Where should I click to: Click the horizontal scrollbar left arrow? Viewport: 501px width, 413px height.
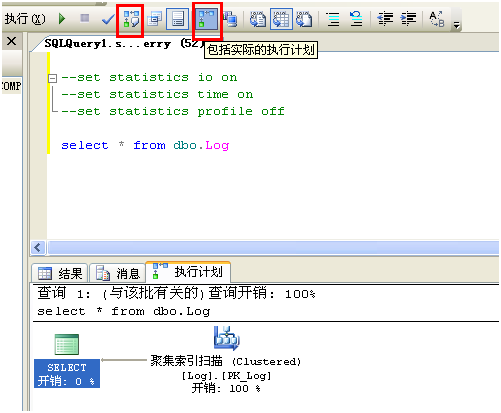[38, 248]
